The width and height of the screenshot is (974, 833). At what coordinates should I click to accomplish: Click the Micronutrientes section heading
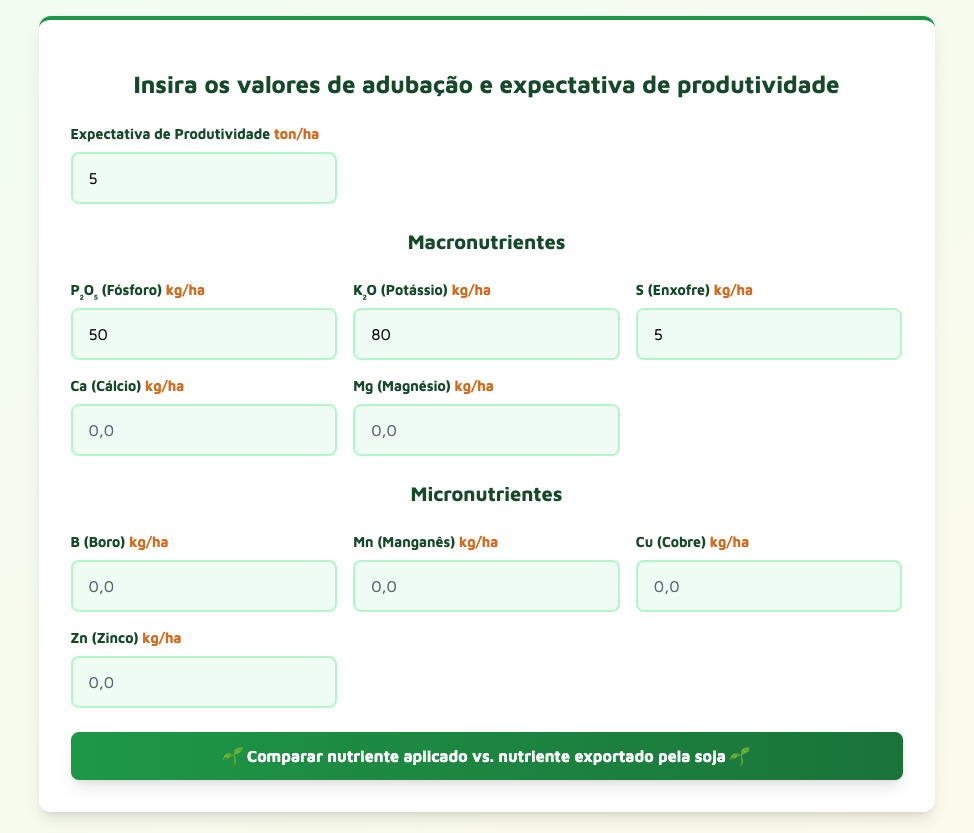click(486, 494)
